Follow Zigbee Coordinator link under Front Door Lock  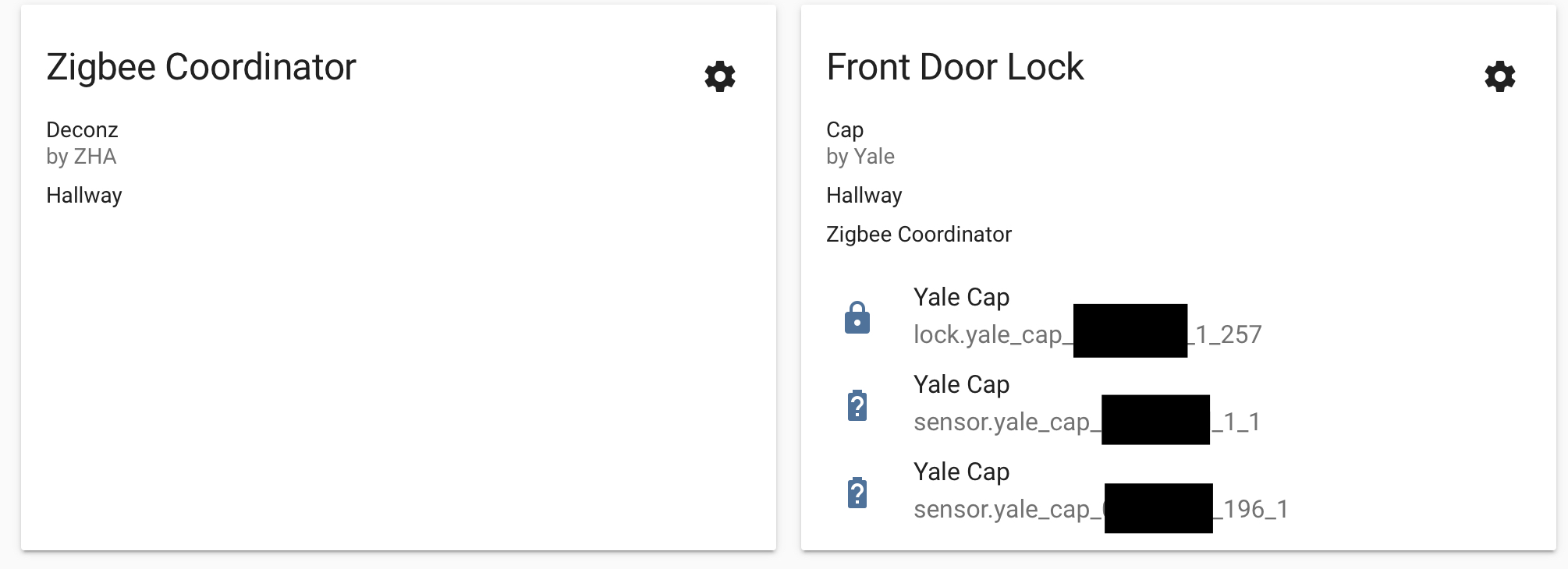tap(919, 234)
